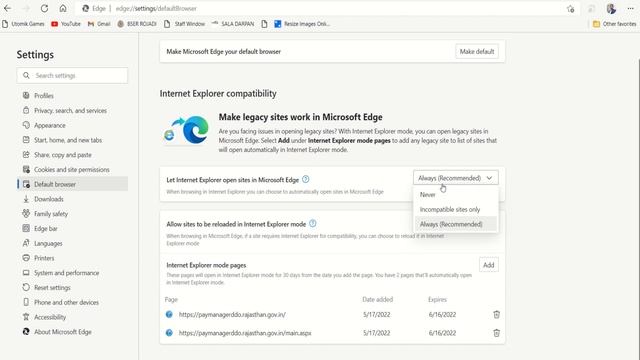The image size is (640, 360).
Task: Open Edge bar settings
Action: [x=72, y=229]
